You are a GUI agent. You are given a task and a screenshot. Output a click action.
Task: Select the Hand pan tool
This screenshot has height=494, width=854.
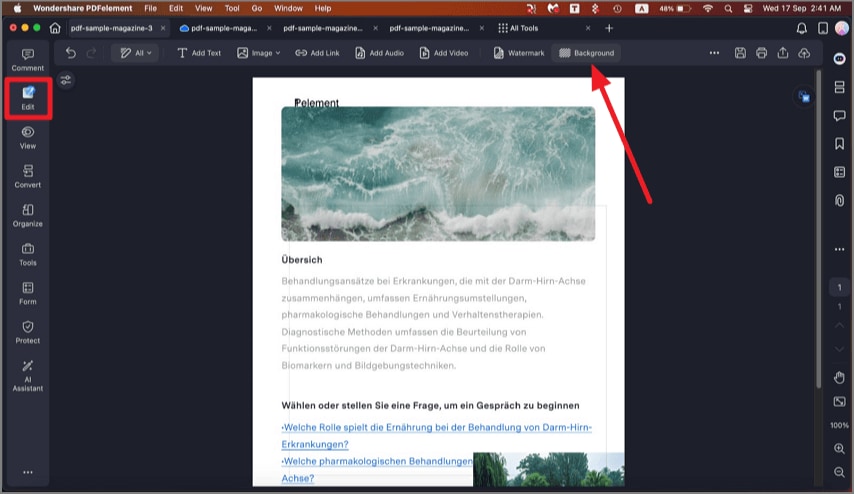pos(839,377)
